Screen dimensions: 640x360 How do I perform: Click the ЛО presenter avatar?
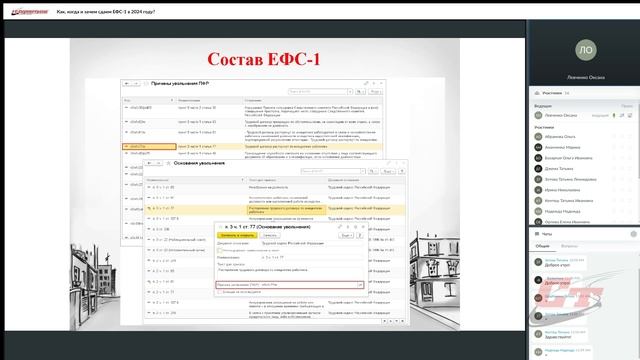point(586,50)
